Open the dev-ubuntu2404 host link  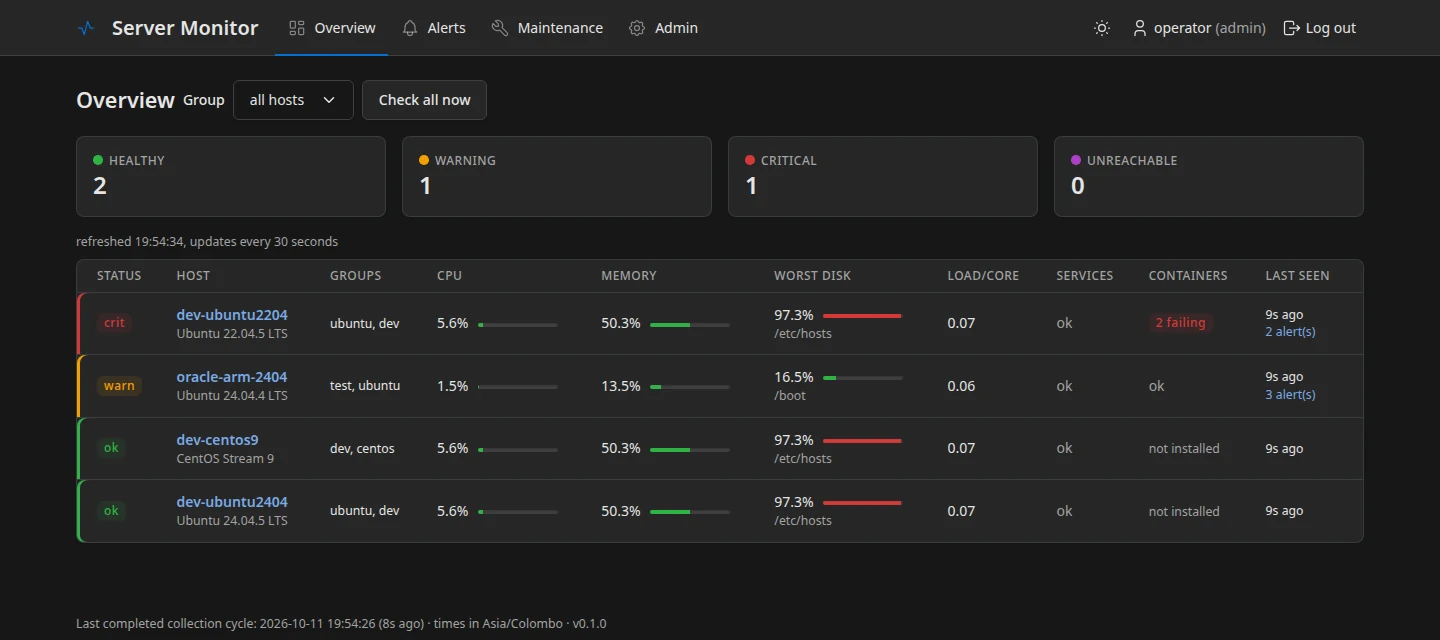pos(232,502)
